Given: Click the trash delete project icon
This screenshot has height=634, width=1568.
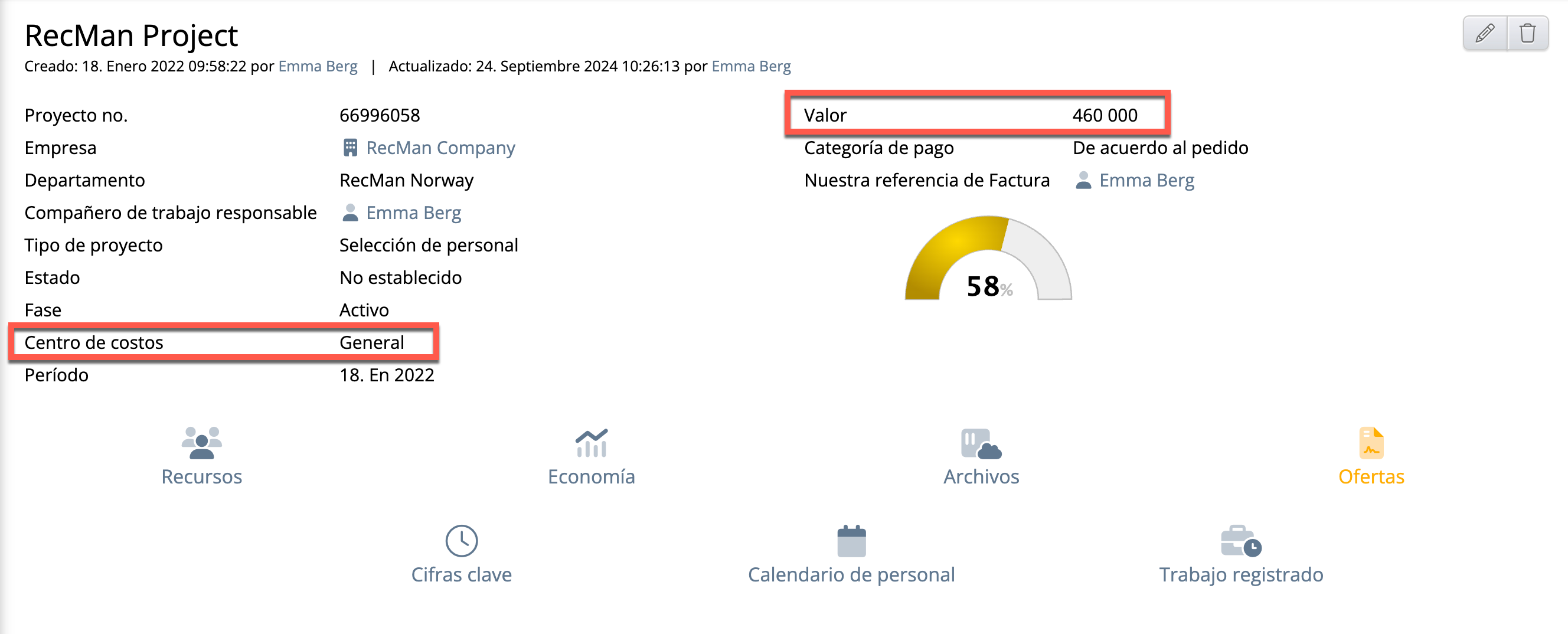Looking at the screenshot, I should click(1528, 33).
